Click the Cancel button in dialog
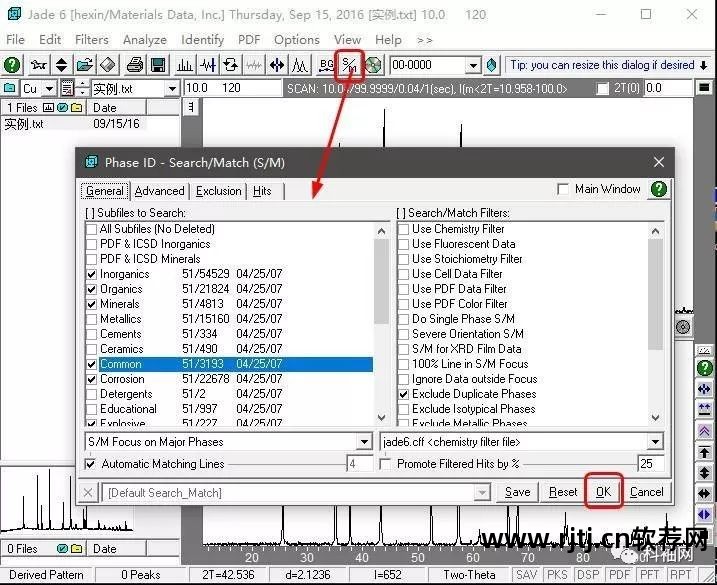Image resolution: width=717 pixels, height=585 pixels. (647, 492)
